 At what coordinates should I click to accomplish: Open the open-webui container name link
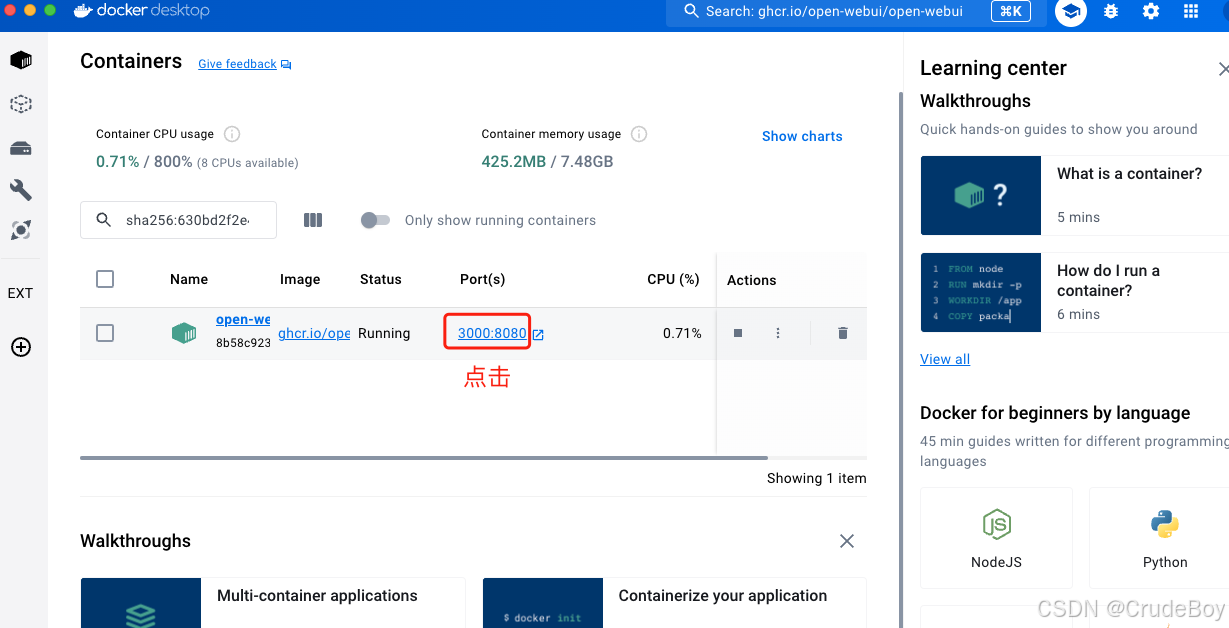tap(243, 320)
